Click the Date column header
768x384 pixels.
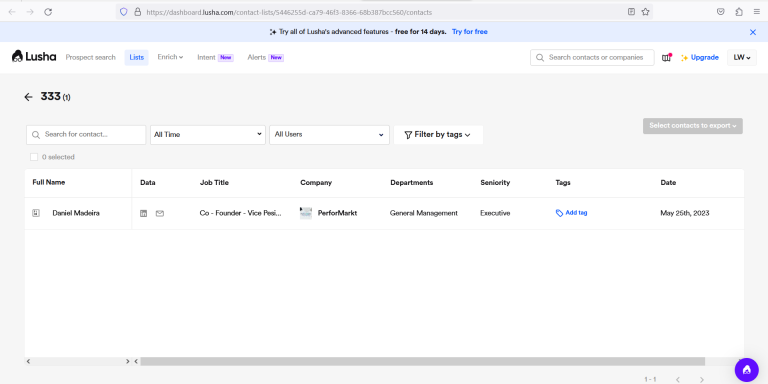668,183
